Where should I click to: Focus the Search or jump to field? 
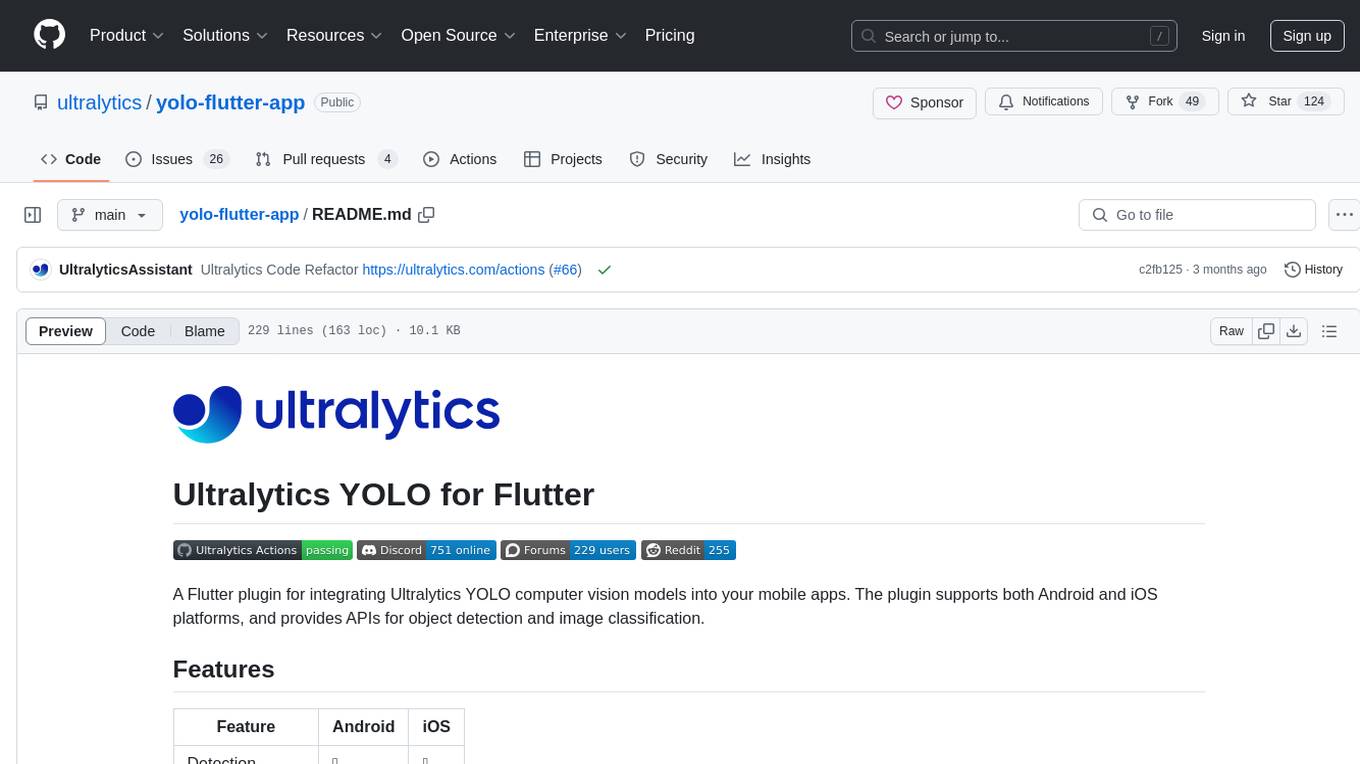point(1014,36)
